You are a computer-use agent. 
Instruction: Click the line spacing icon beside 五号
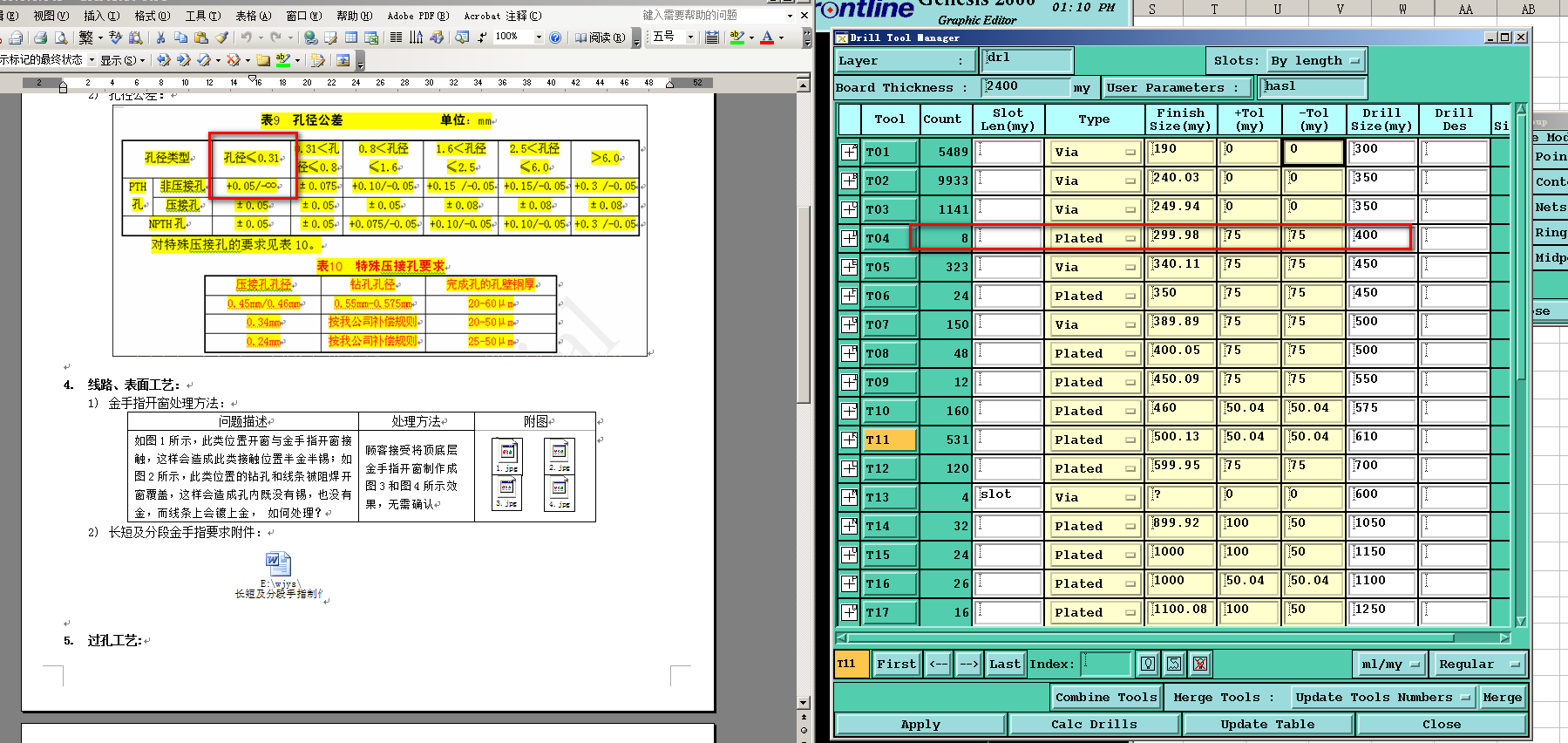pyautogui.click(x=712, y=37)
